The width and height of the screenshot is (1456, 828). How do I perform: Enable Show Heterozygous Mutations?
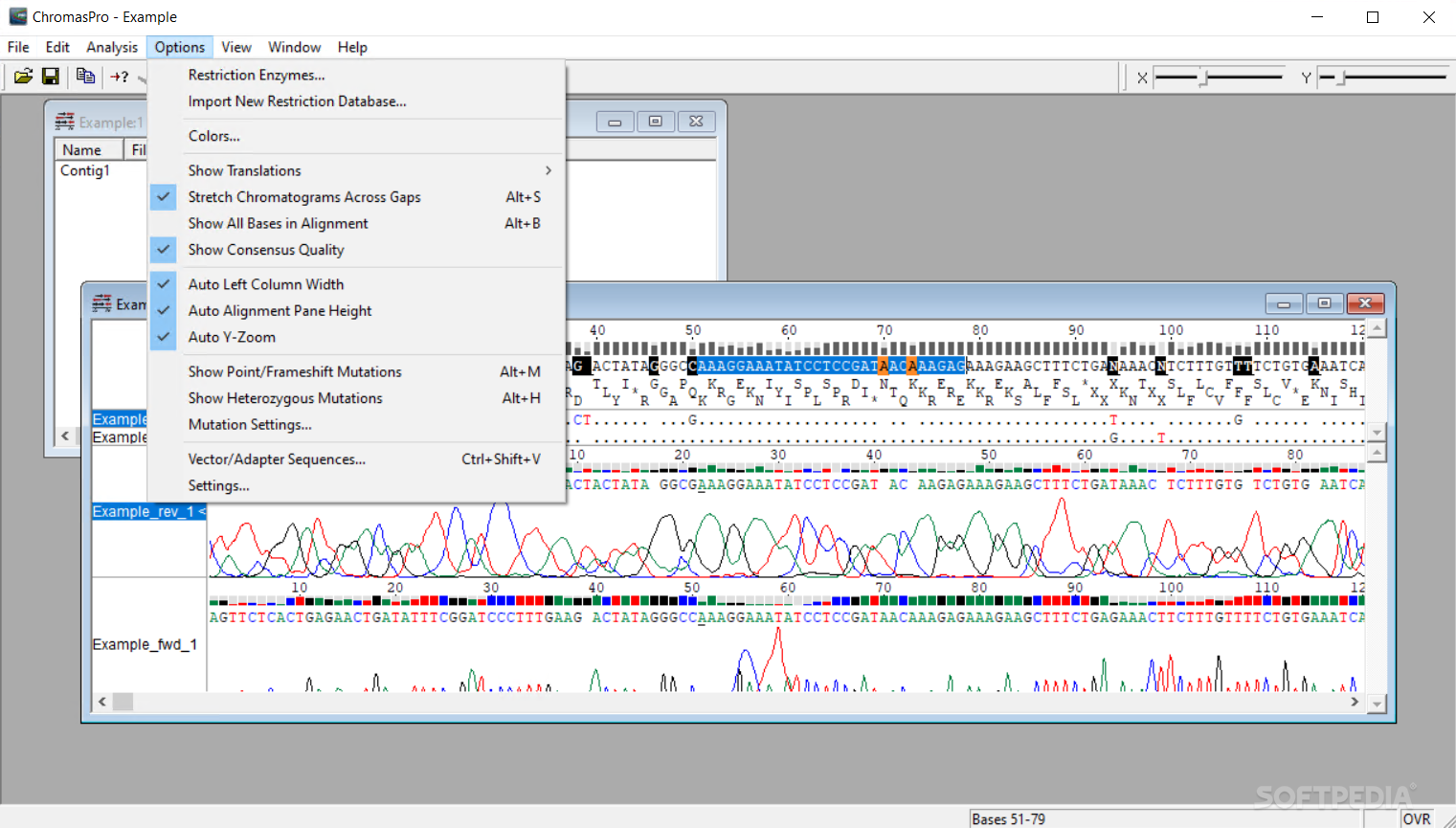pos(356,398)
